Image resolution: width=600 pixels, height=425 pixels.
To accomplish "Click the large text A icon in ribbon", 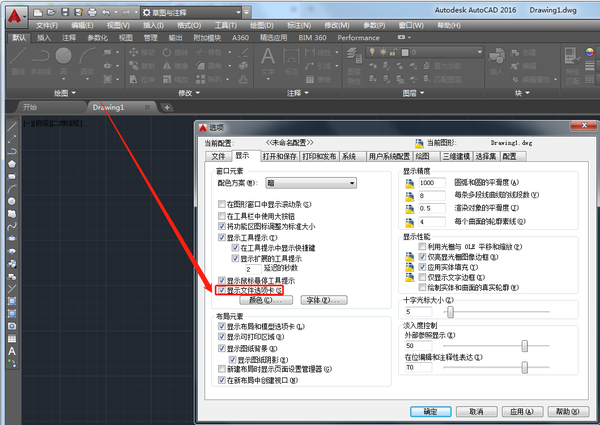I will (x=268, y=58).
